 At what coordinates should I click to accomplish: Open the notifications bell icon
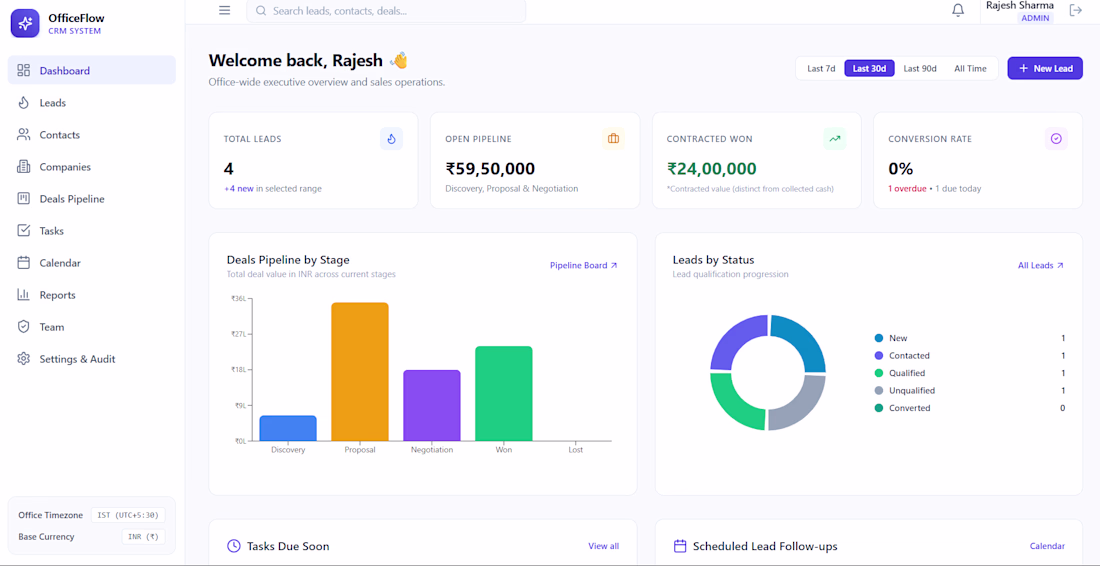958,11
